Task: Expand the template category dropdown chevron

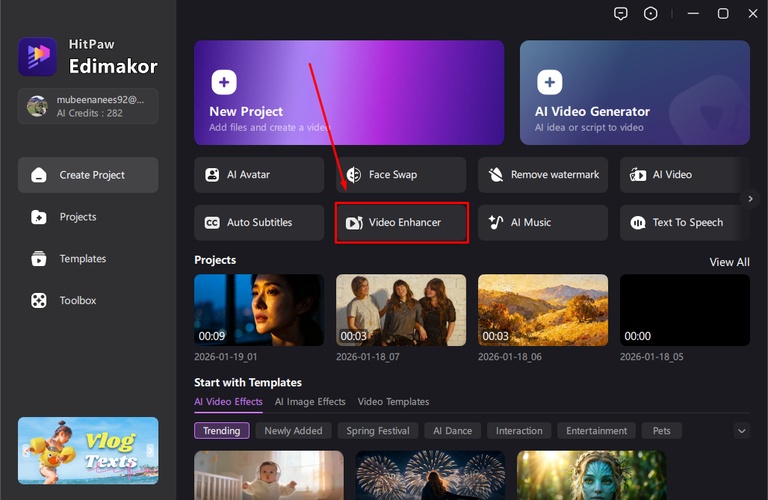Action: (742, 431)
